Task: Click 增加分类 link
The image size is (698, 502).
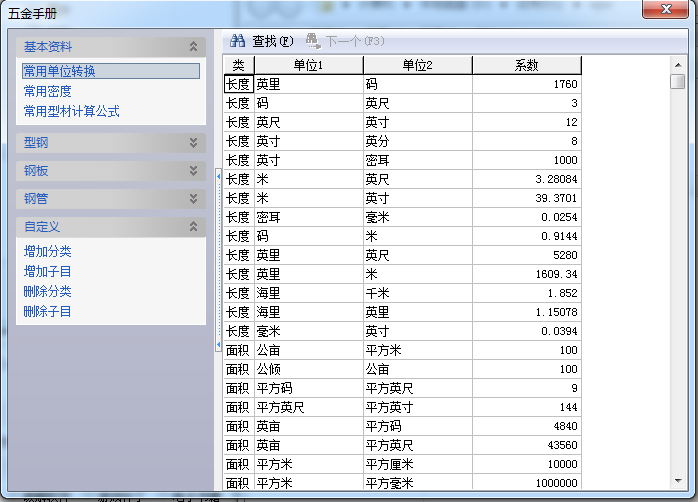Action: point(48,251)
